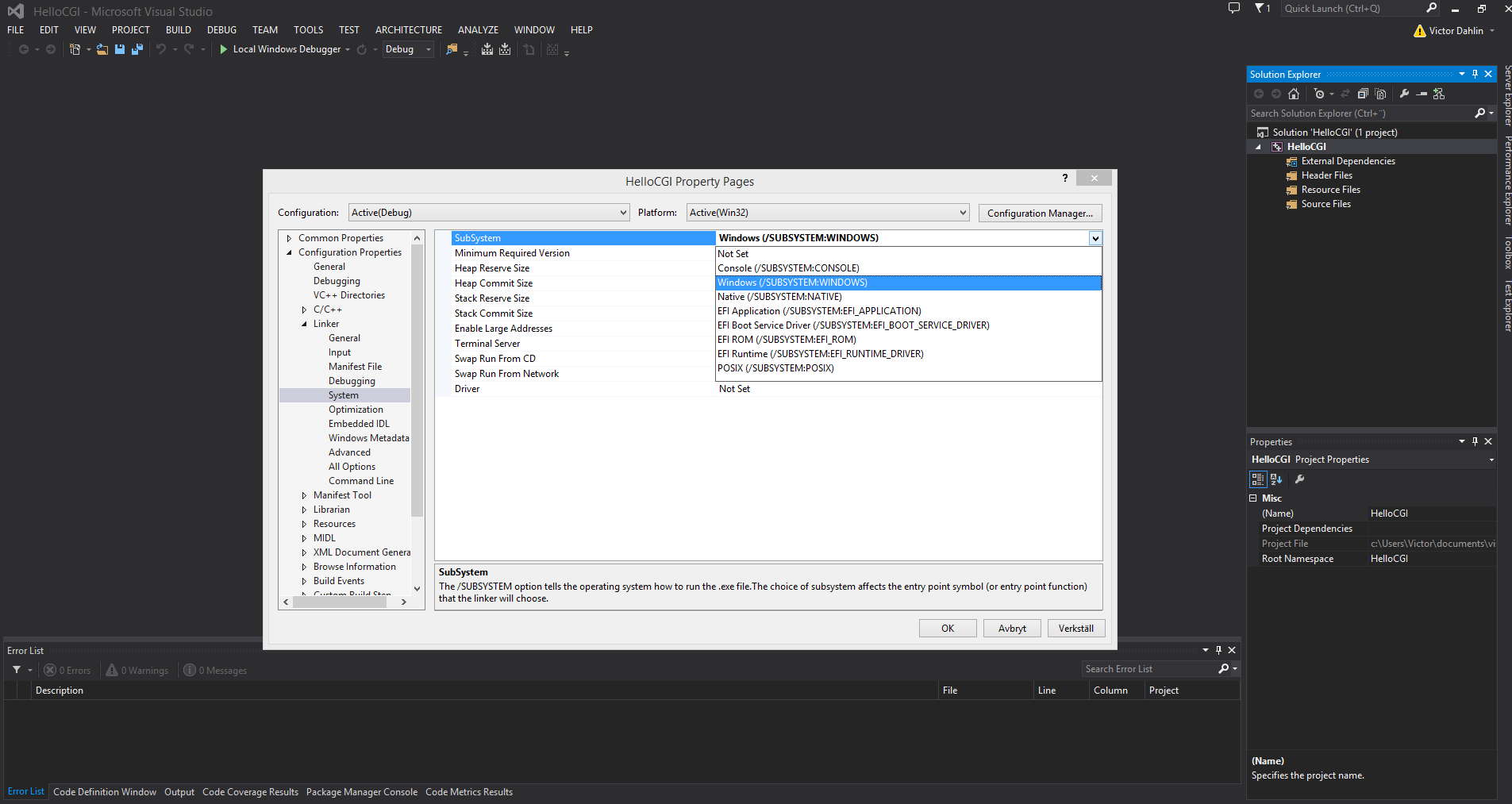Select Source Files in Solution Explorer

click(x=1325, y=204)
